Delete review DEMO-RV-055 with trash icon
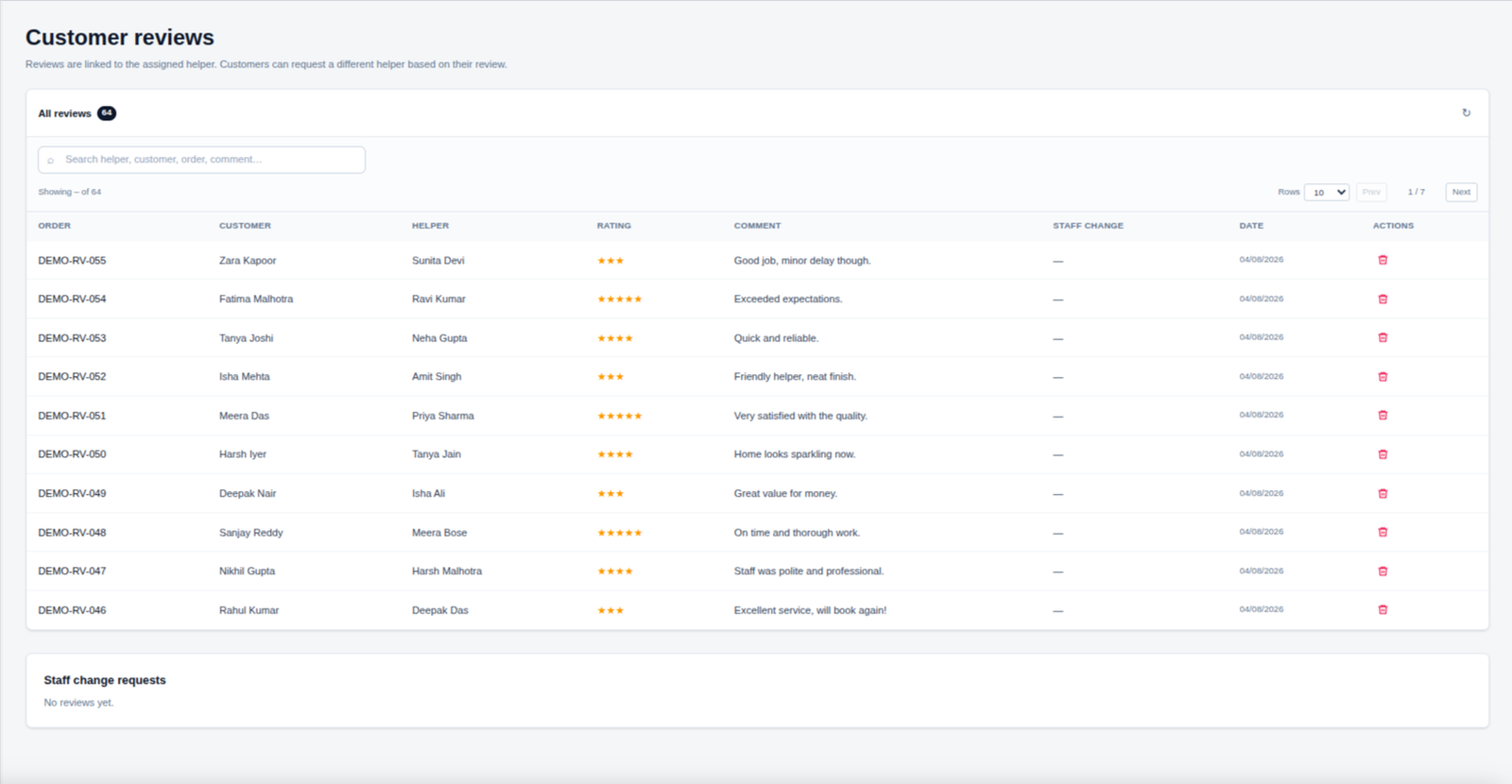 click(x=1383, y=260)
